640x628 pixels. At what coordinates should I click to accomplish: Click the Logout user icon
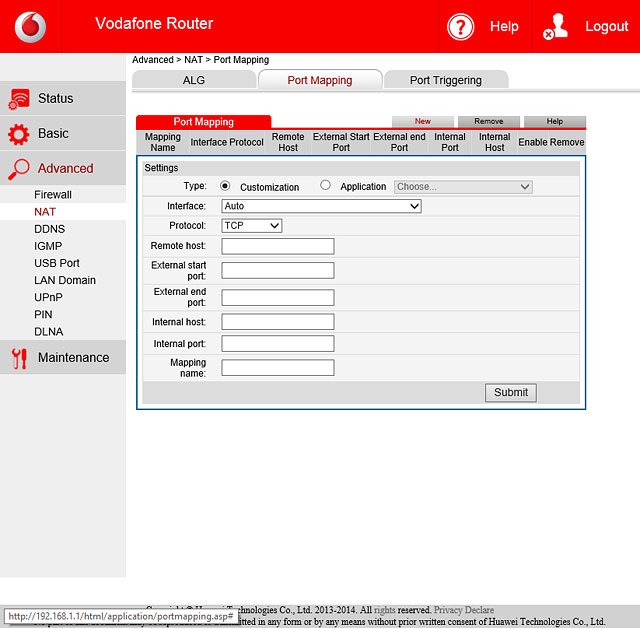tap(556, 27)
